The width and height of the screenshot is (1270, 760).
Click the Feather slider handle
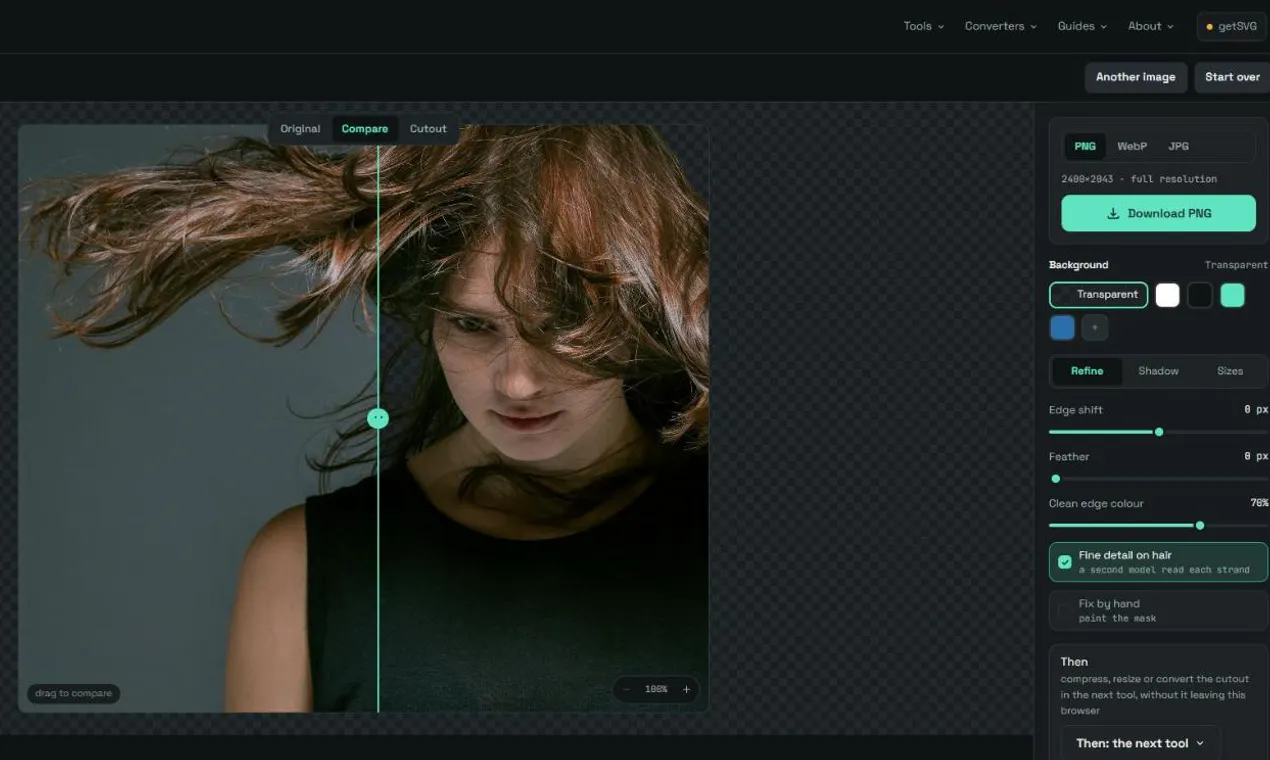tap(1055, 479)
